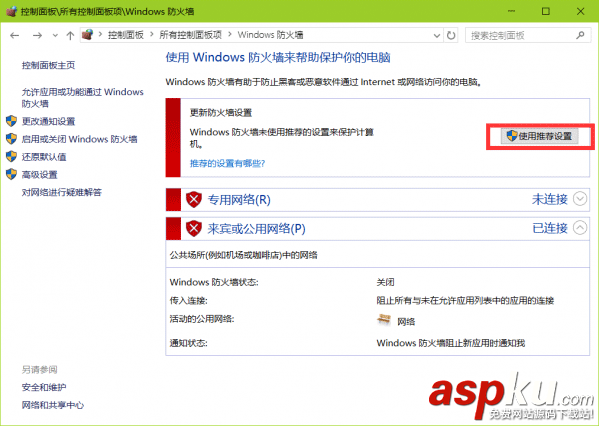Click 通知状态 label
Viewport: 599px width, 426px height.
click(x=188, y=343)
